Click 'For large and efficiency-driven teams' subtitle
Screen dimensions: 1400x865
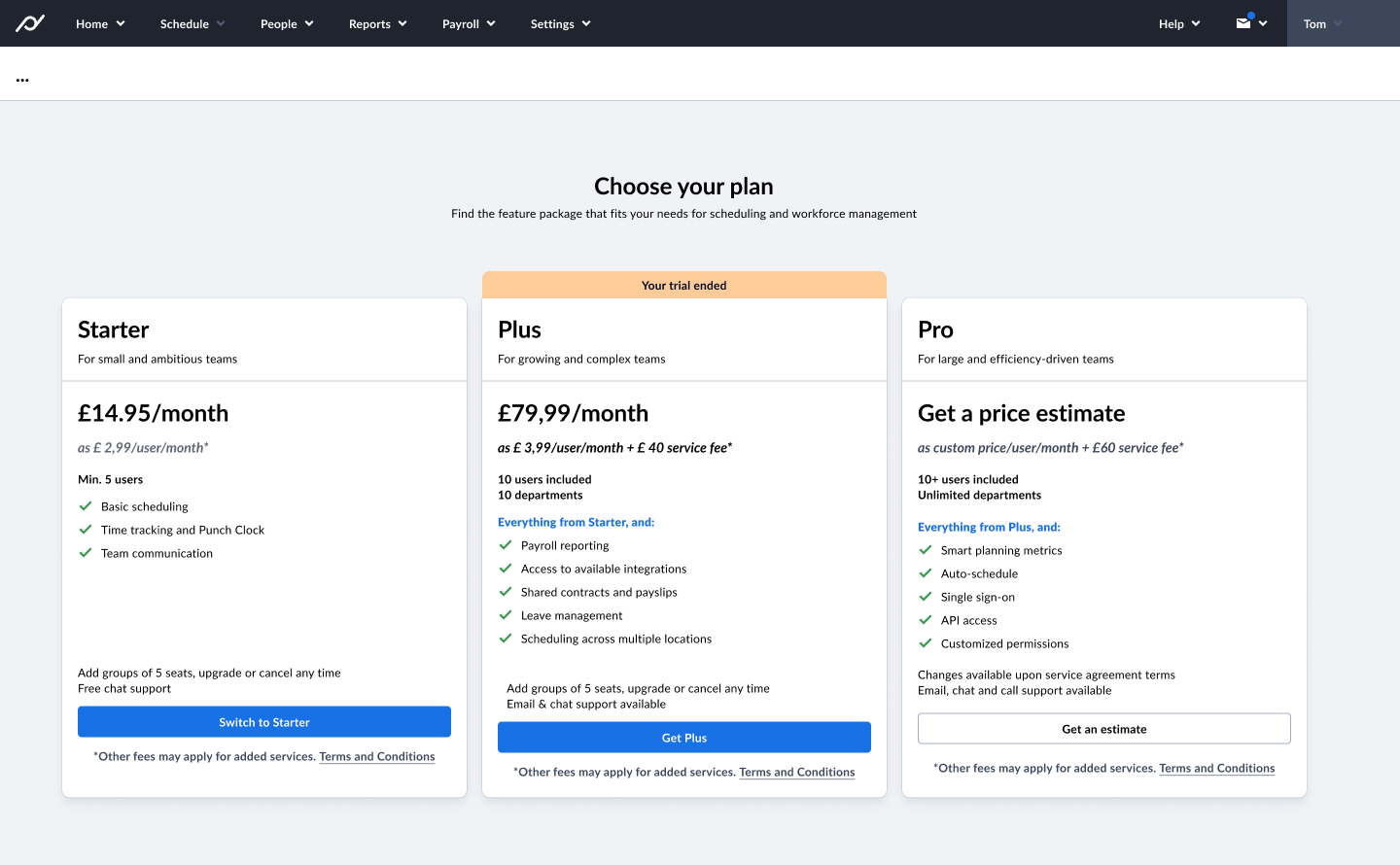pyautogui.click(x=1016, y=359)
